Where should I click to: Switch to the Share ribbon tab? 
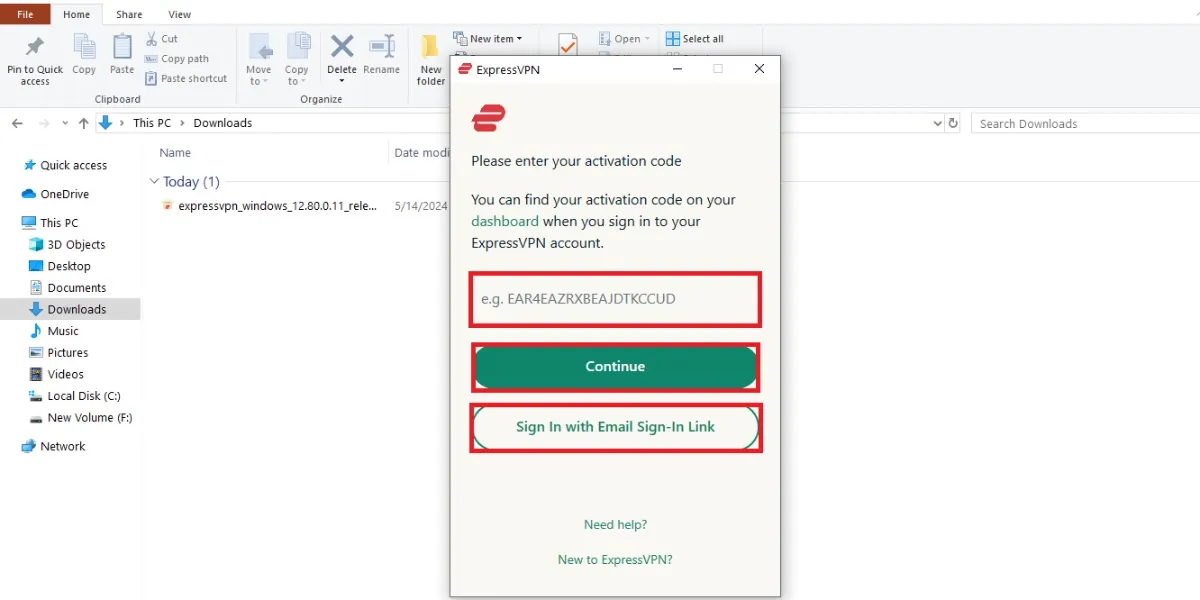(128, 15)
